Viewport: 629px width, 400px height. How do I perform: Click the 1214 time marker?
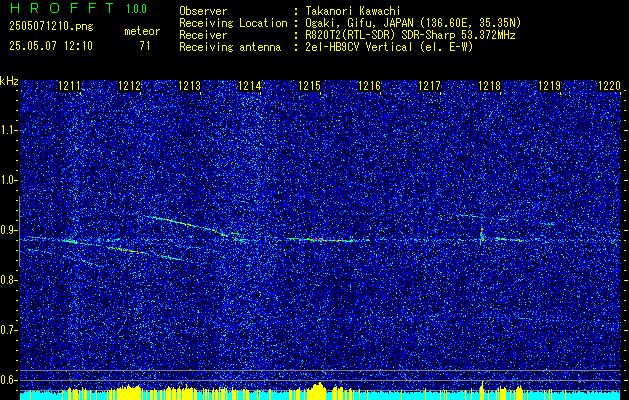(249, 85)
